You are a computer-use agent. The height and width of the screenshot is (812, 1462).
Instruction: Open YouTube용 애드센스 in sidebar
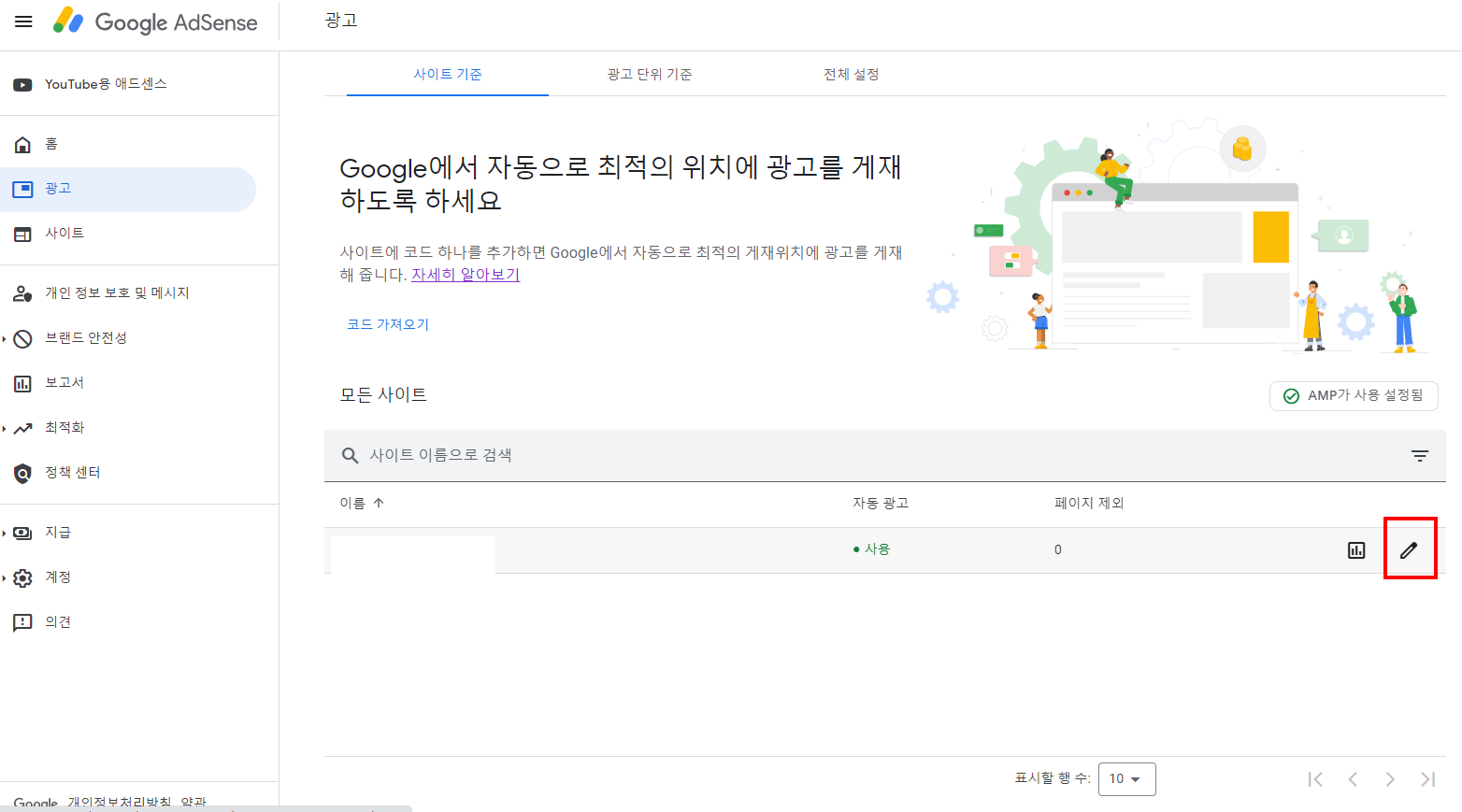[106, 84]
